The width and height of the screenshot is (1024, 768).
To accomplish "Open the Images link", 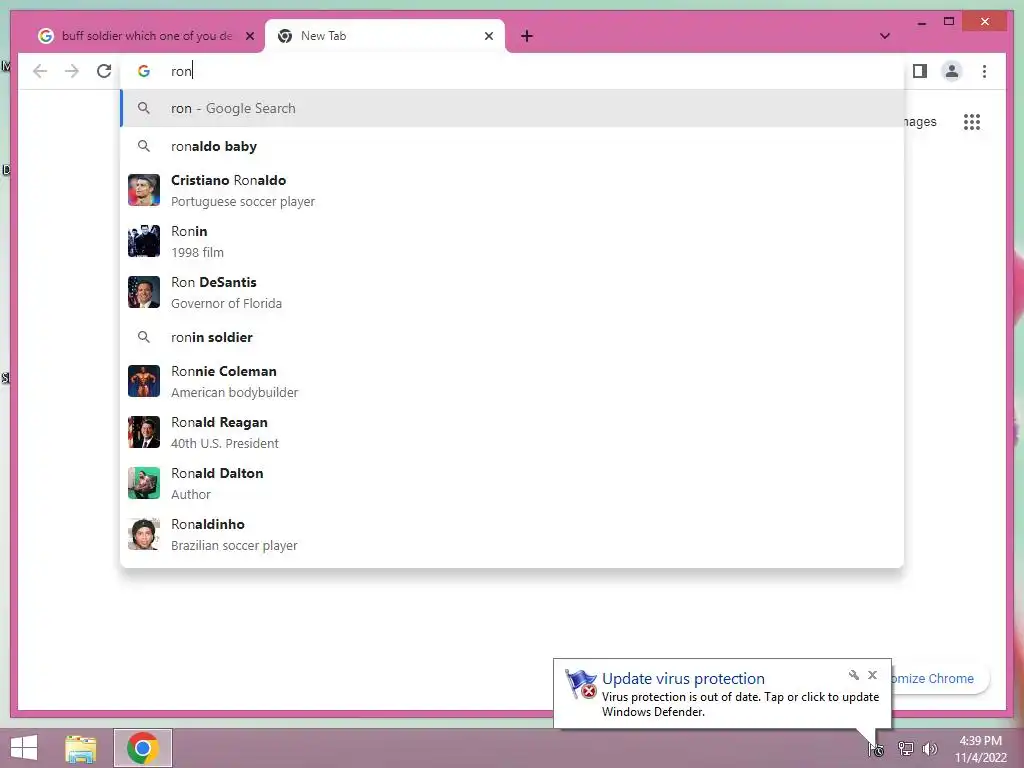I will [920, 122].
